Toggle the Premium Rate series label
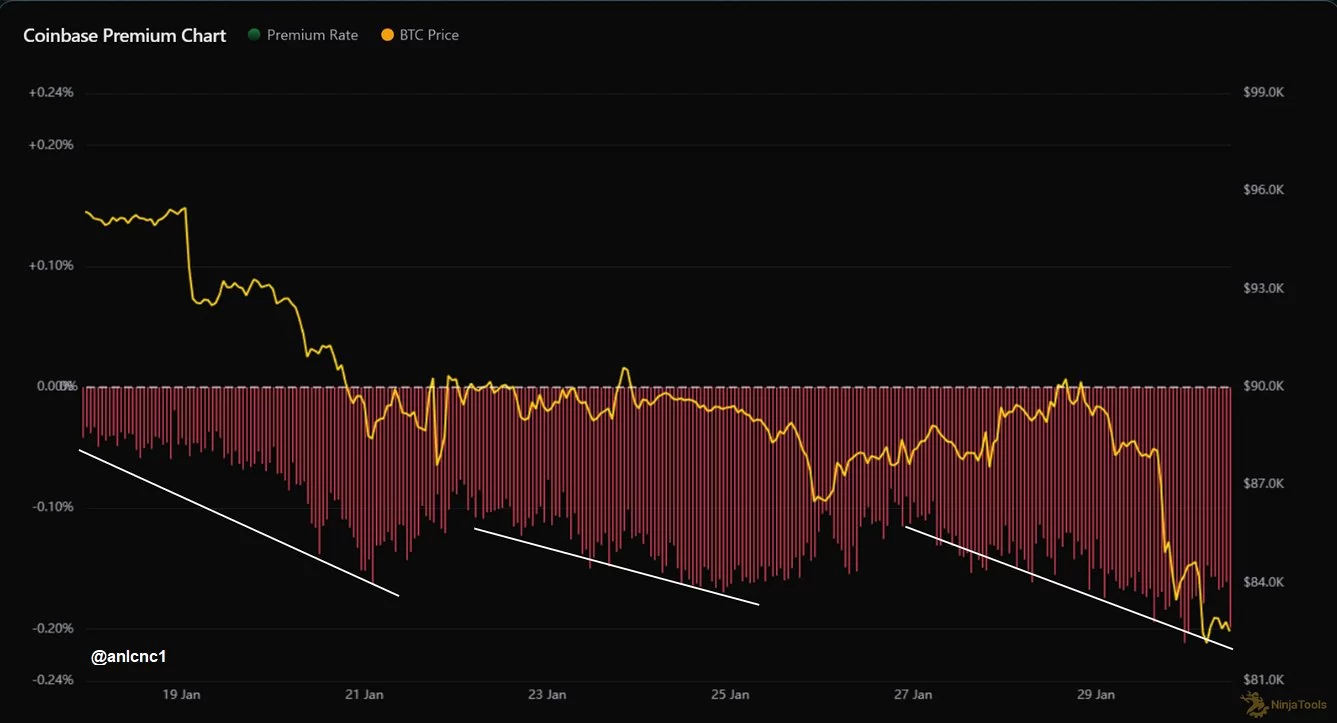Screen dimensions: 1337x723 click(312, 35)
